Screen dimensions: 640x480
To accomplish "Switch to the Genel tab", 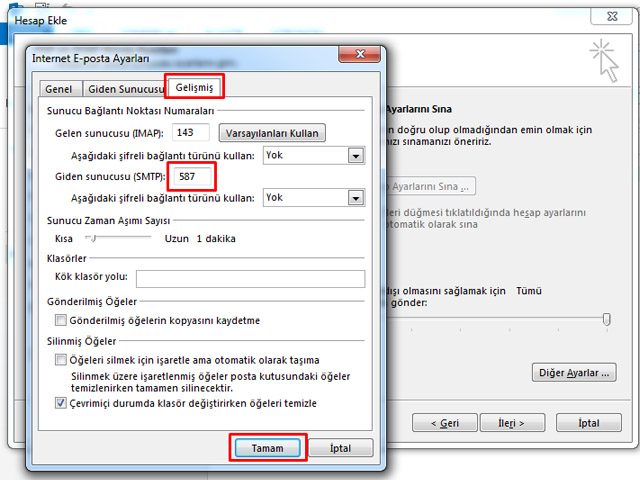I will 59,88.
